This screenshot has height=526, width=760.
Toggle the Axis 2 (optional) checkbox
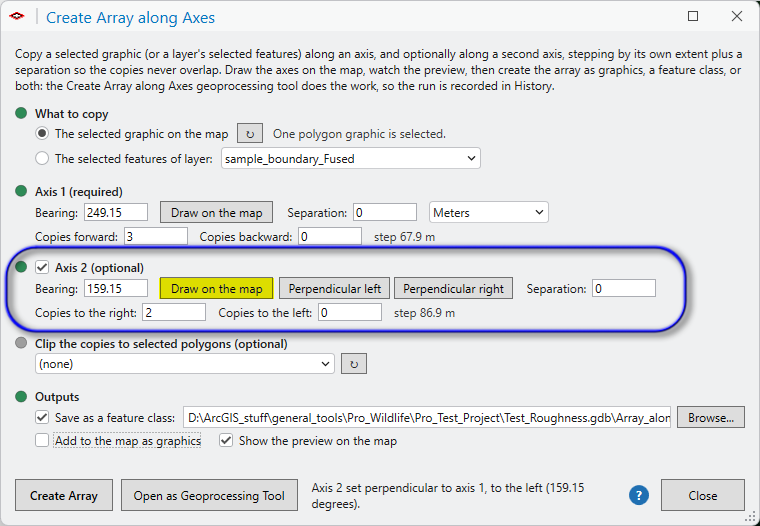tap(42, 268)
